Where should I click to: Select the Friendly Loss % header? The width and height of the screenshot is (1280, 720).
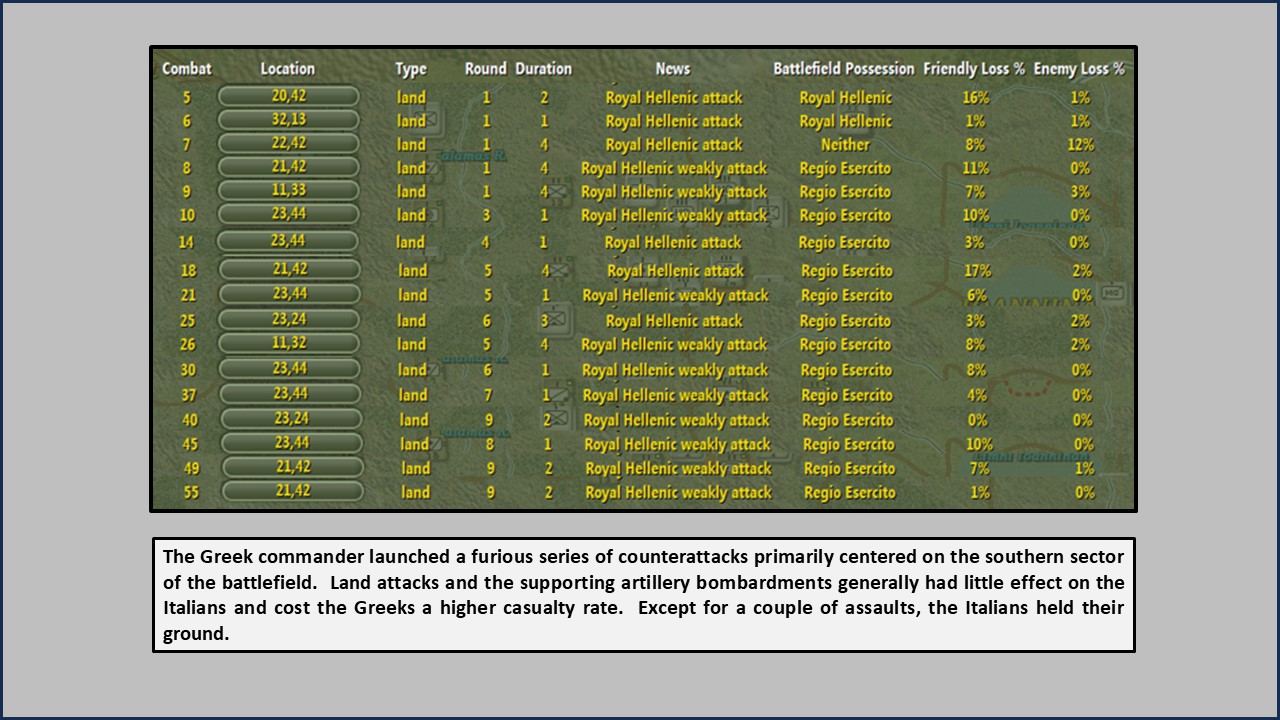971,69
